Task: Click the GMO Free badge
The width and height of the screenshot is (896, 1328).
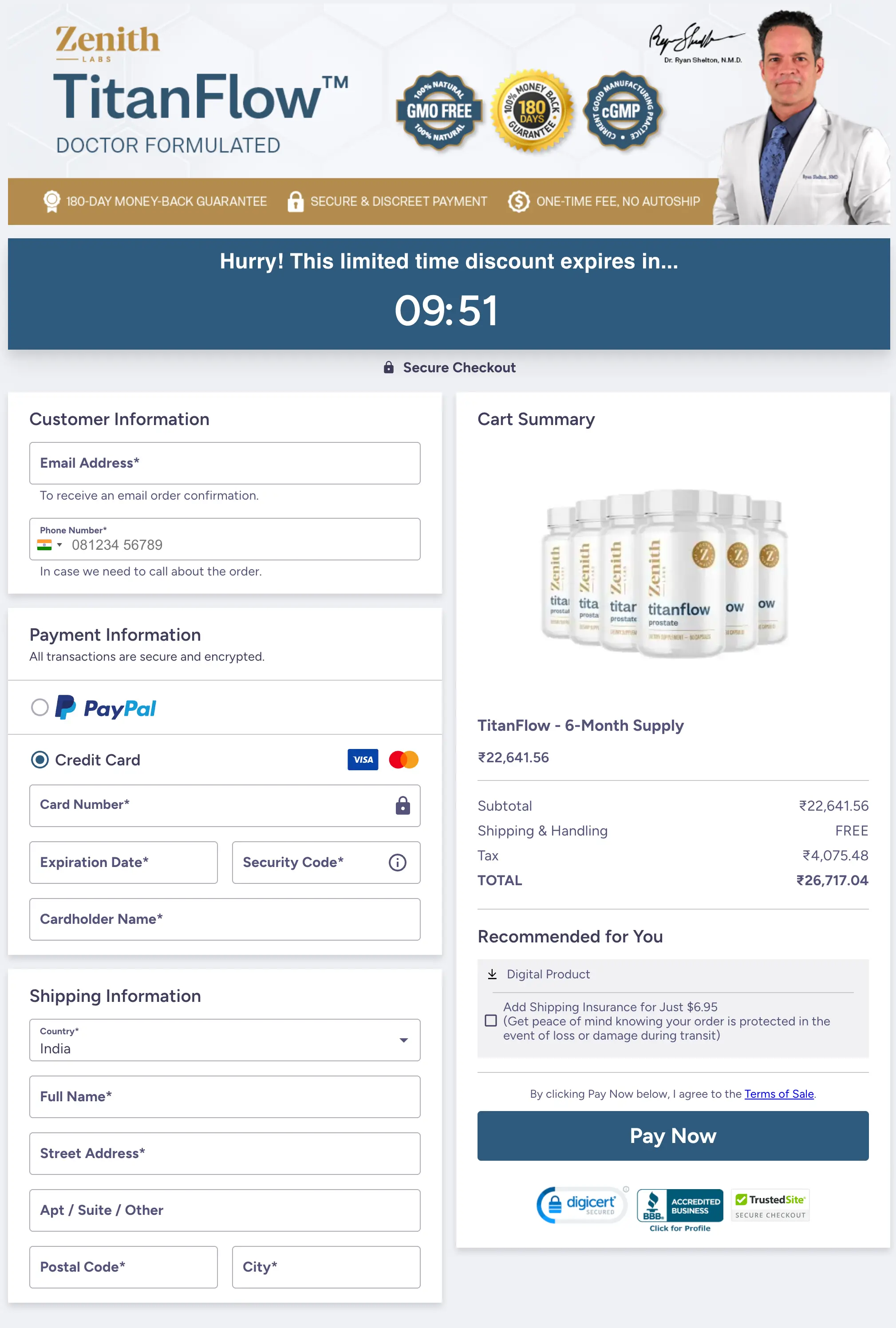Action: tap(439, 110)
